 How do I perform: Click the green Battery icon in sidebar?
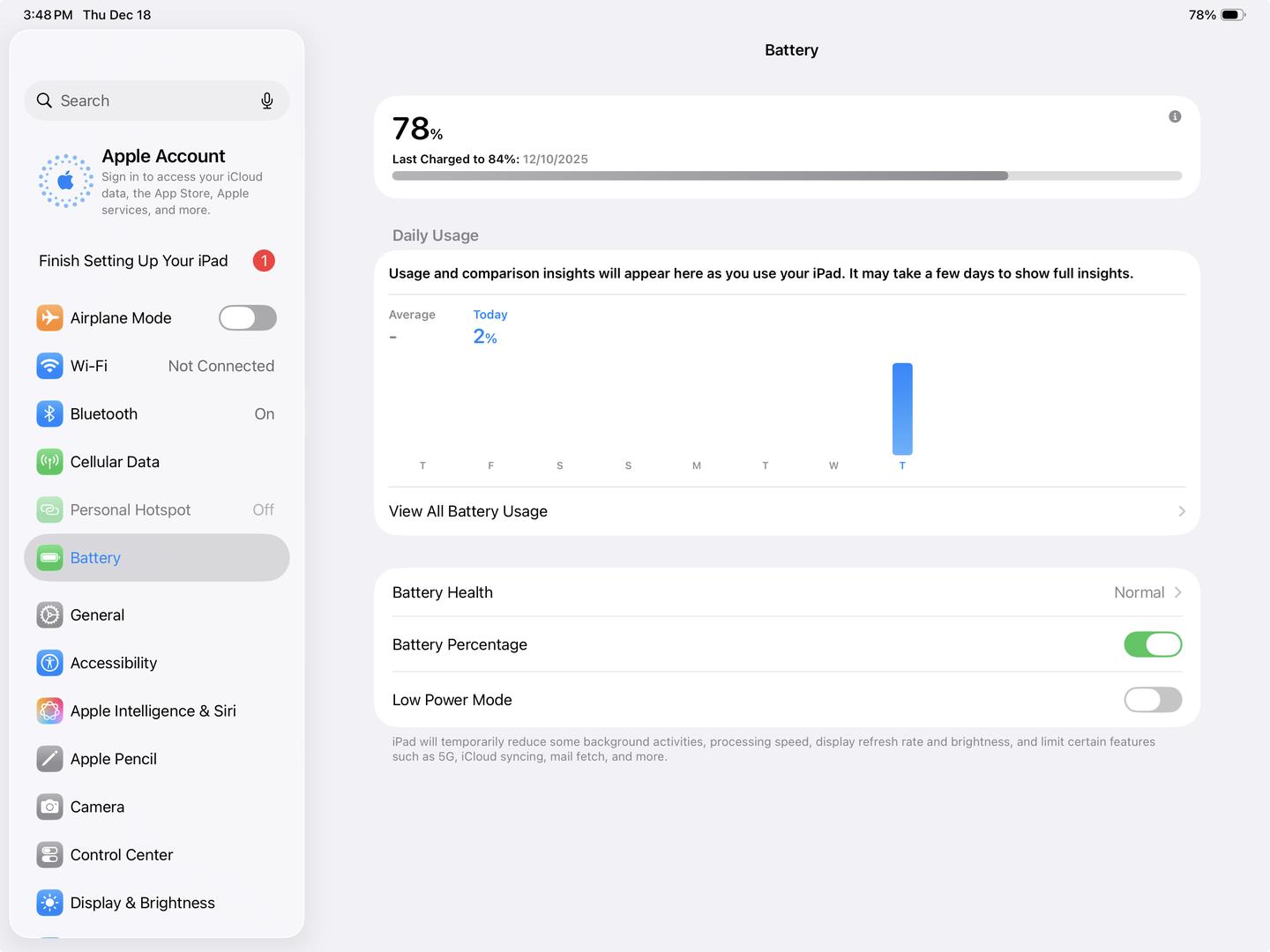point(49,558)
